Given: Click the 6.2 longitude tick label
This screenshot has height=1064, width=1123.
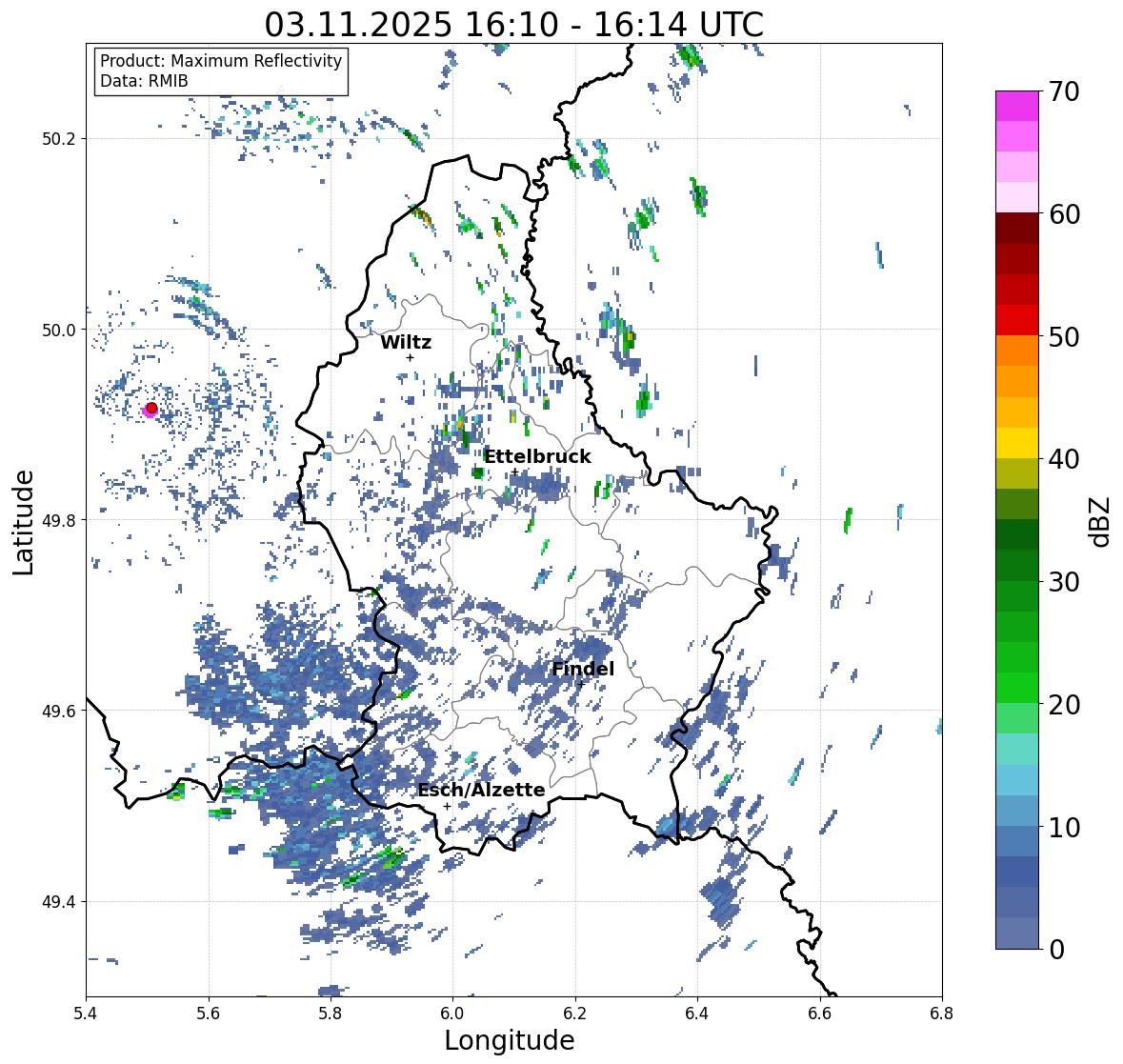Looking at the screenshot, I should point(575,1013).
